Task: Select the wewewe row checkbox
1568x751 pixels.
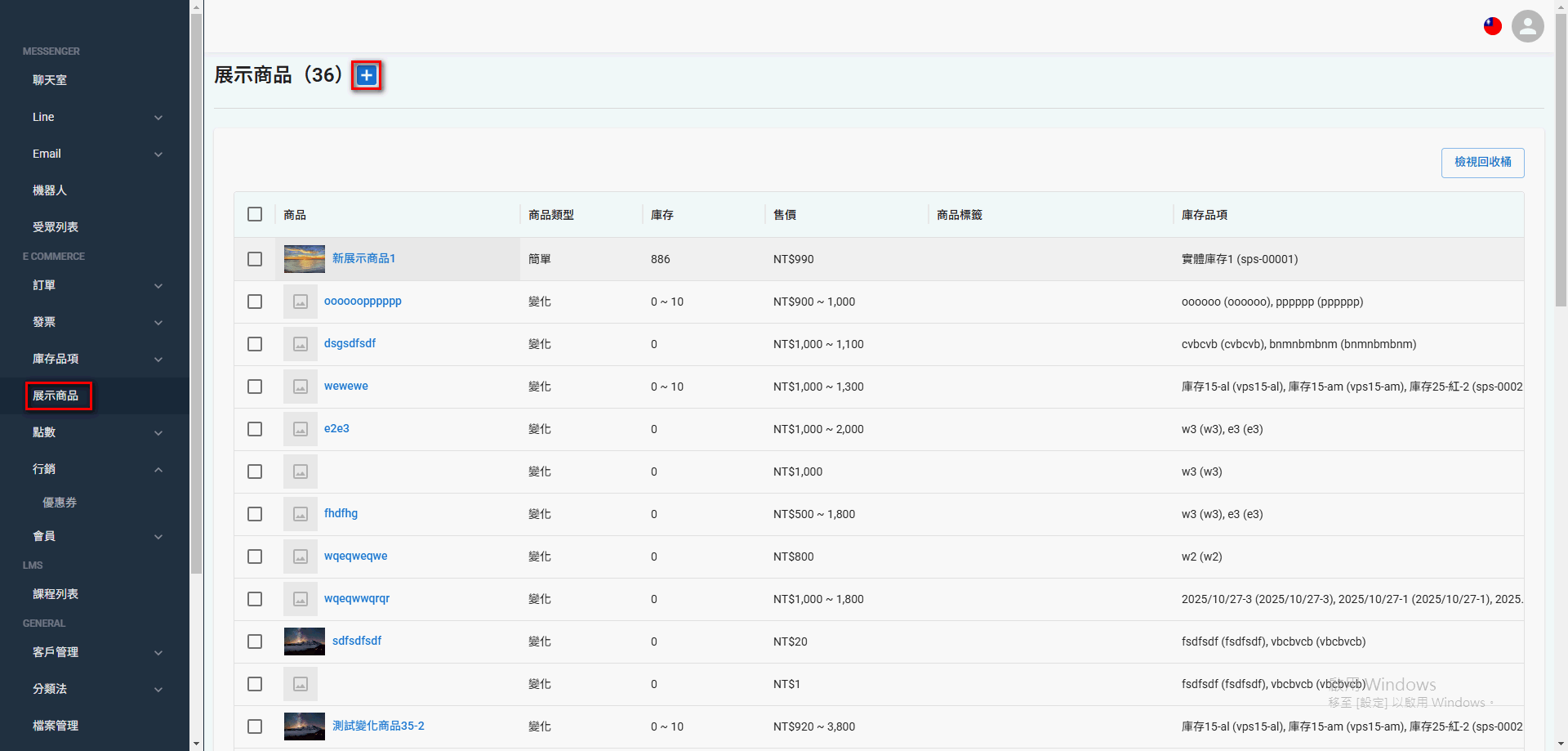Action: pyautogui.click(x=255, y=387)
